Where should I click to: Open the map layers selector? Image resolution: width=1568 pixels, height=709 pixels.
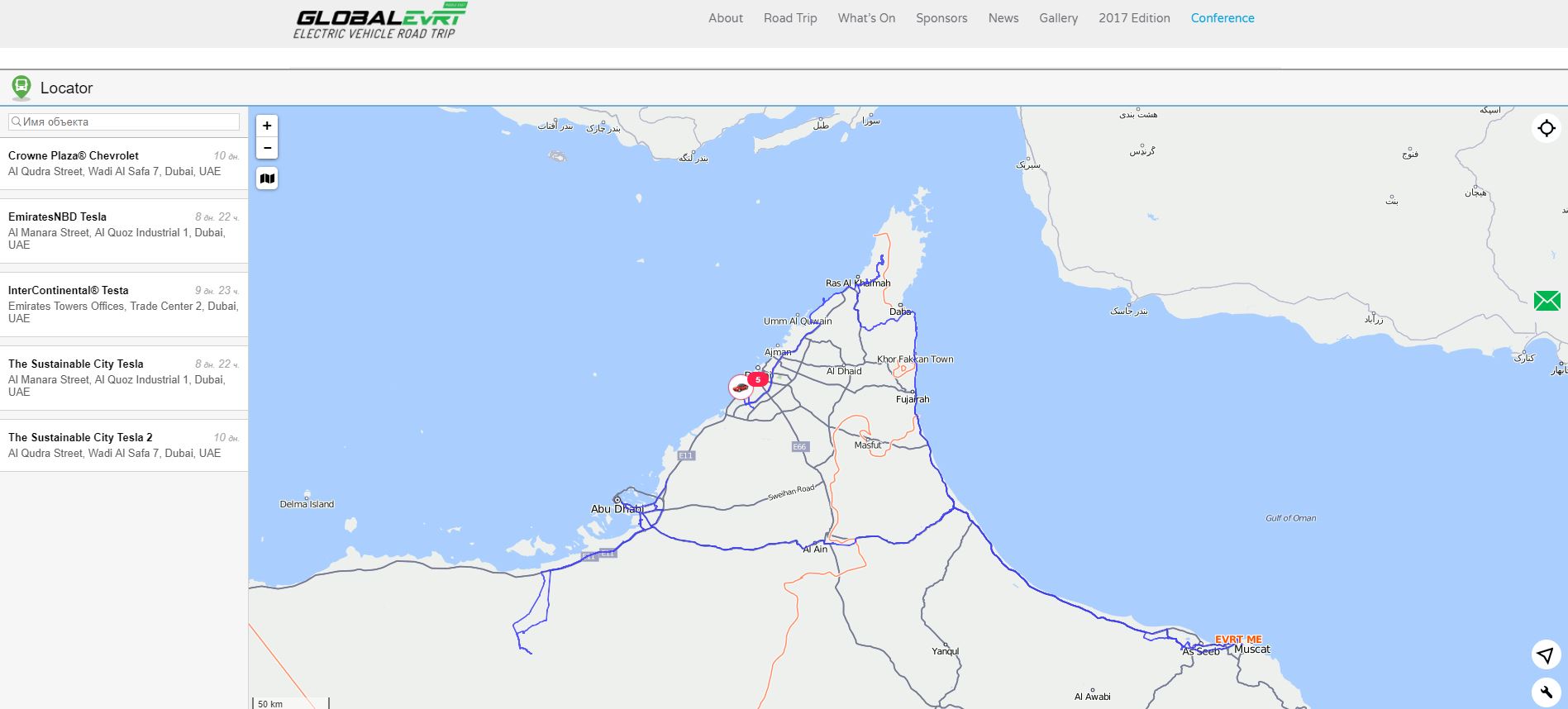[x=267, y=178]
